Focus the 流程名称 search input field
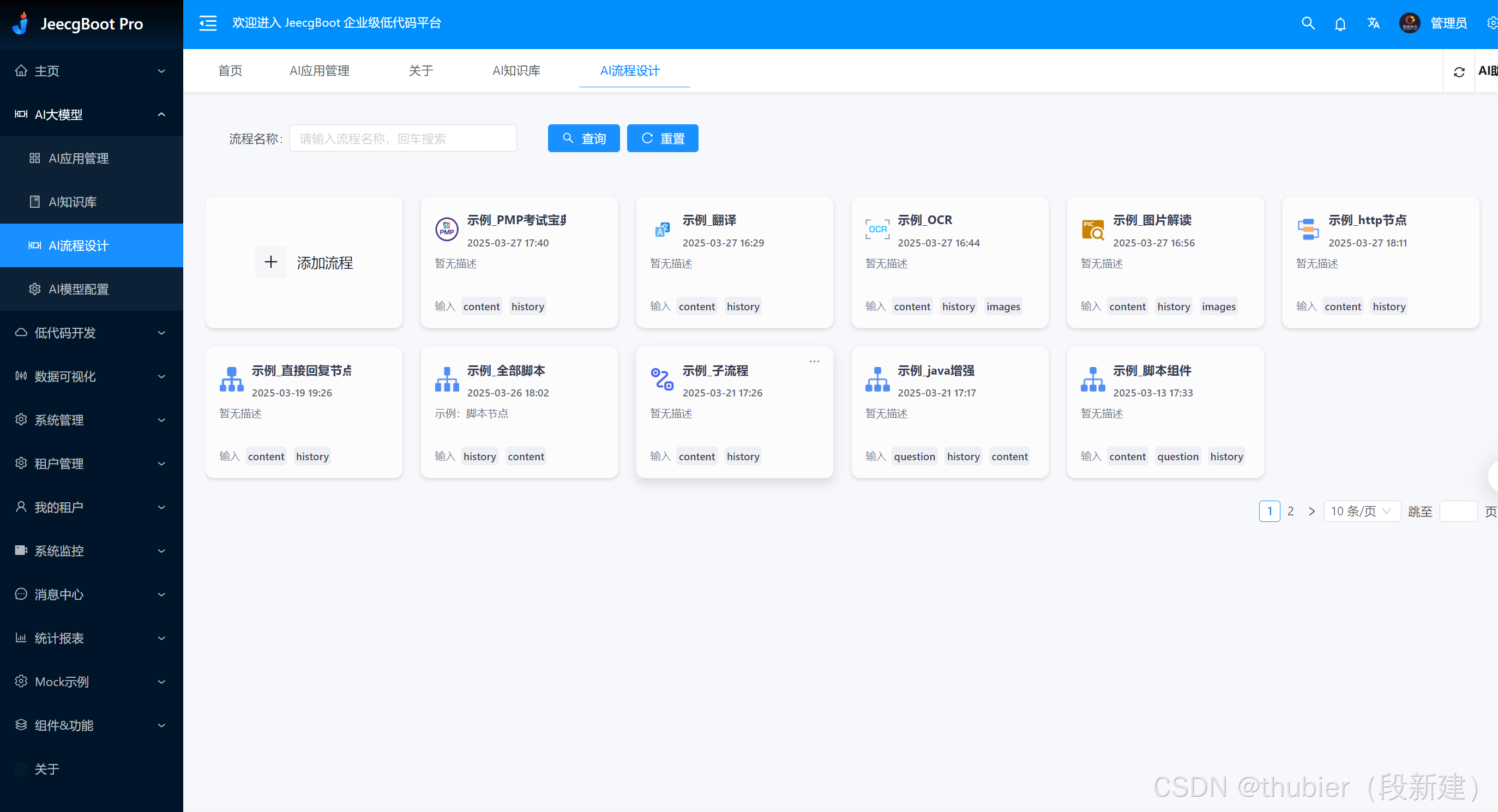 tap(402, 139)
